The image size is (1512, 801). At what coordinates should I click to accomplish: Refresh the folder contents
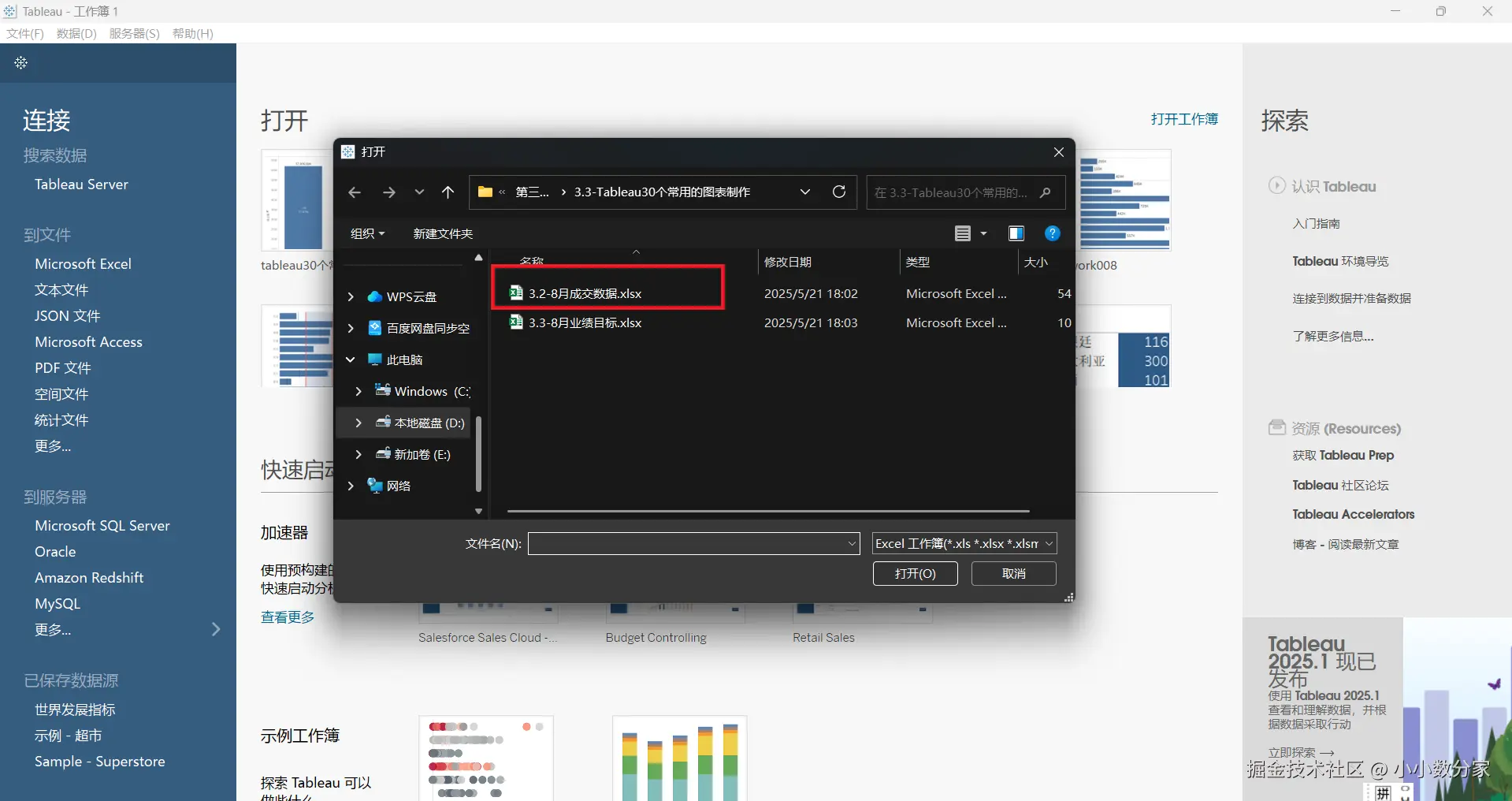[x=839, y=192]
